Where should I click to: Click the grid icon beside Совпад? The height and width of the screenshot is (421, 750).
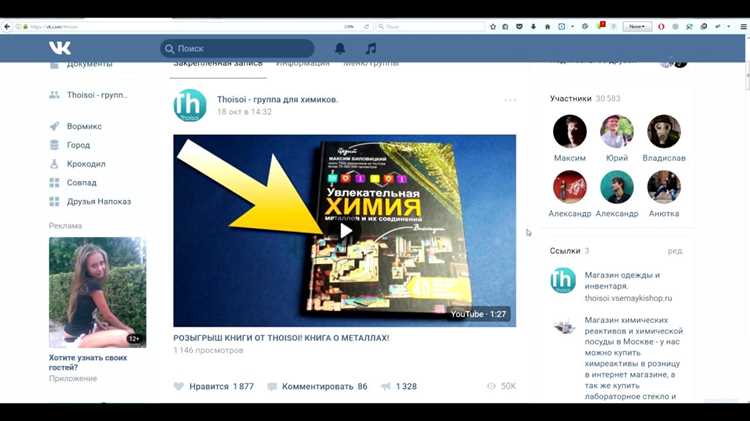point(55,182)
